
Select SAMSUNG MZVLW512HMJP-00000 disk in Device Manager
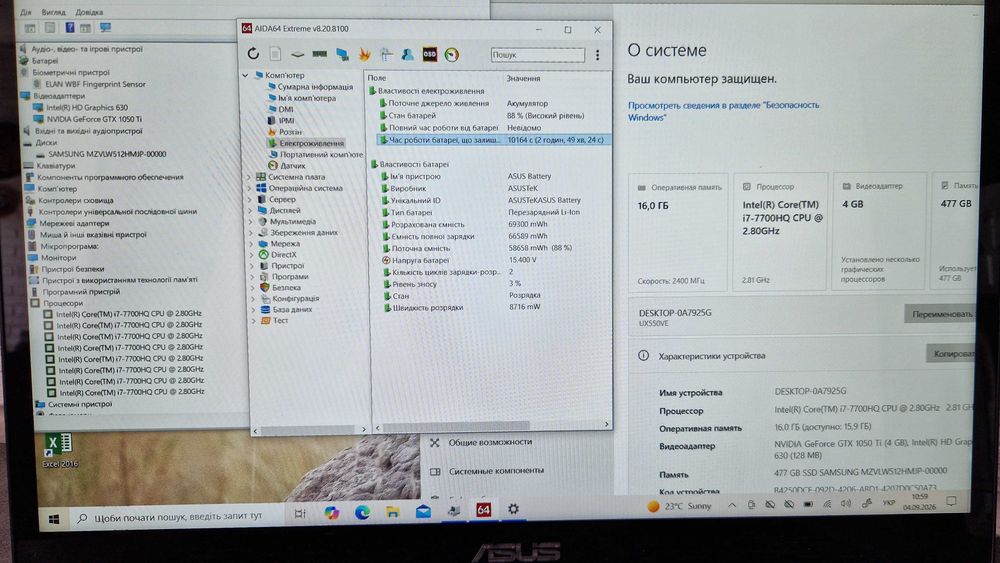click(x=107, y=154)
